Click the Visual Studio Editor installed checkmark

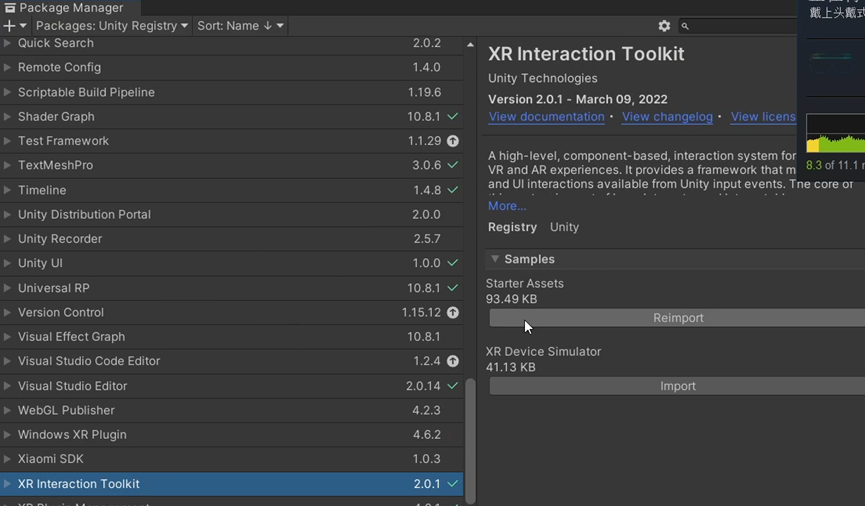click(x=452, y=386)
